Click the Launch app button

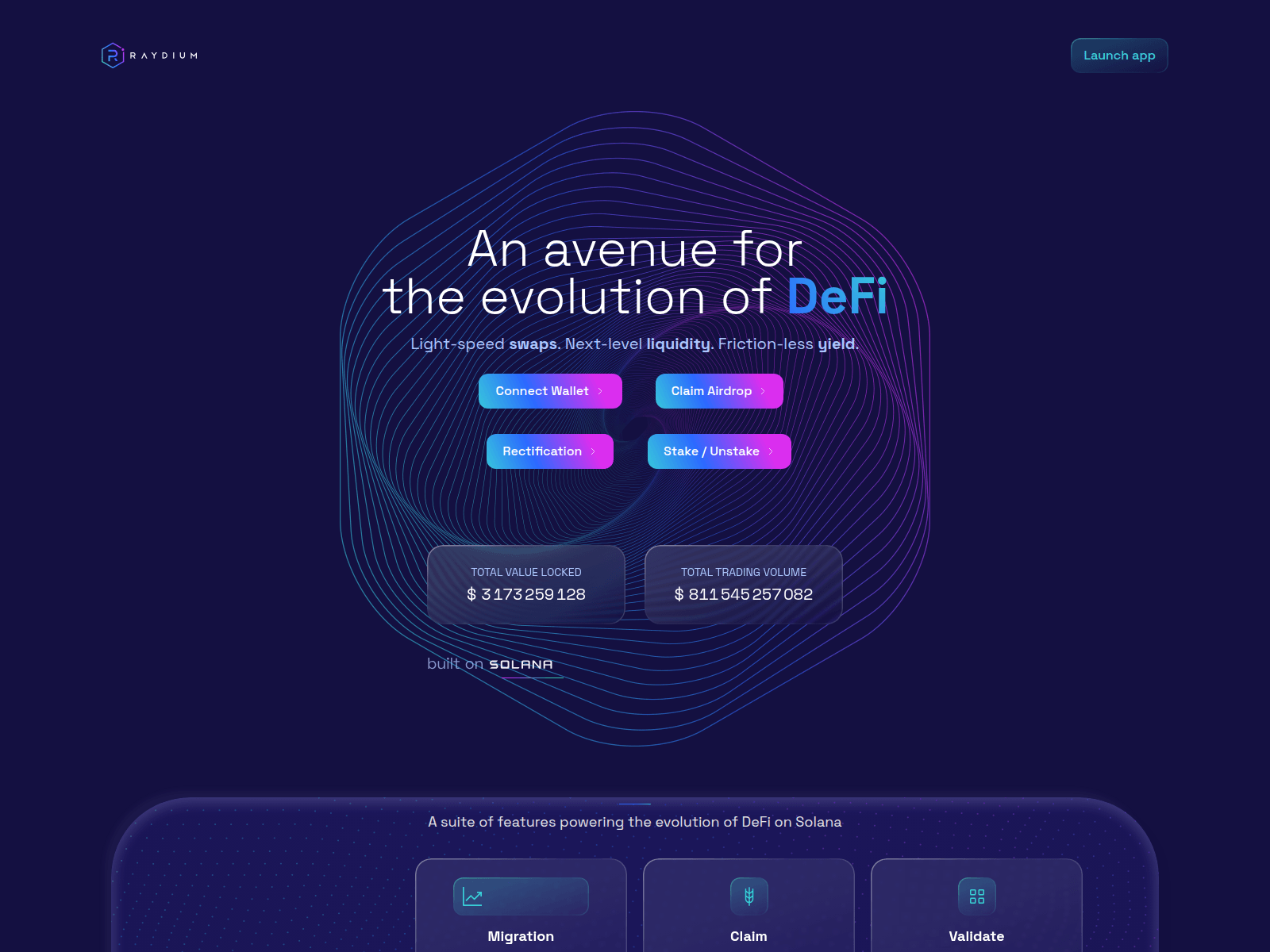[x=1119, y=56]
